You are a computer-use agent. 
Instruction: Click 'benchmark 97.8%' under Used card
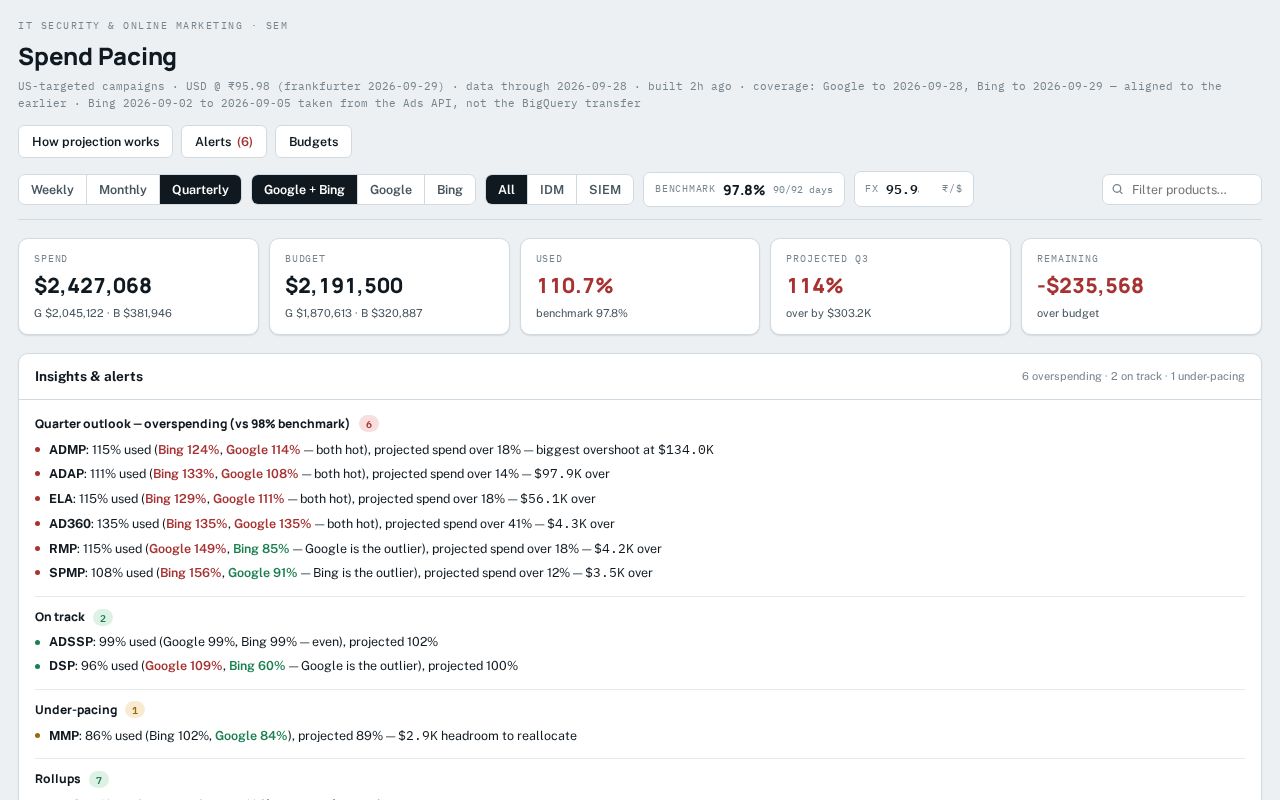tap(582, 313)
